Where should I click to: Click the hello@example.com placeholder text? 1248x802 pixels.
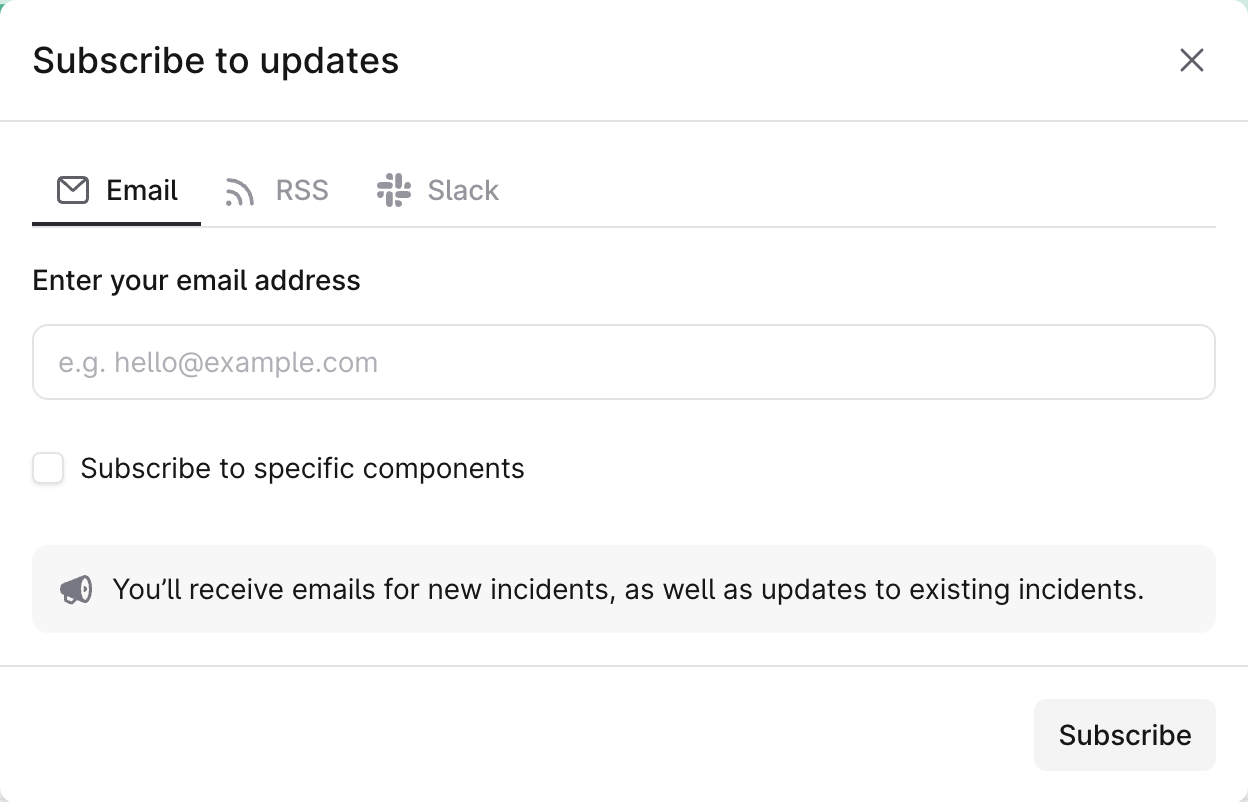tap(218, 362)
